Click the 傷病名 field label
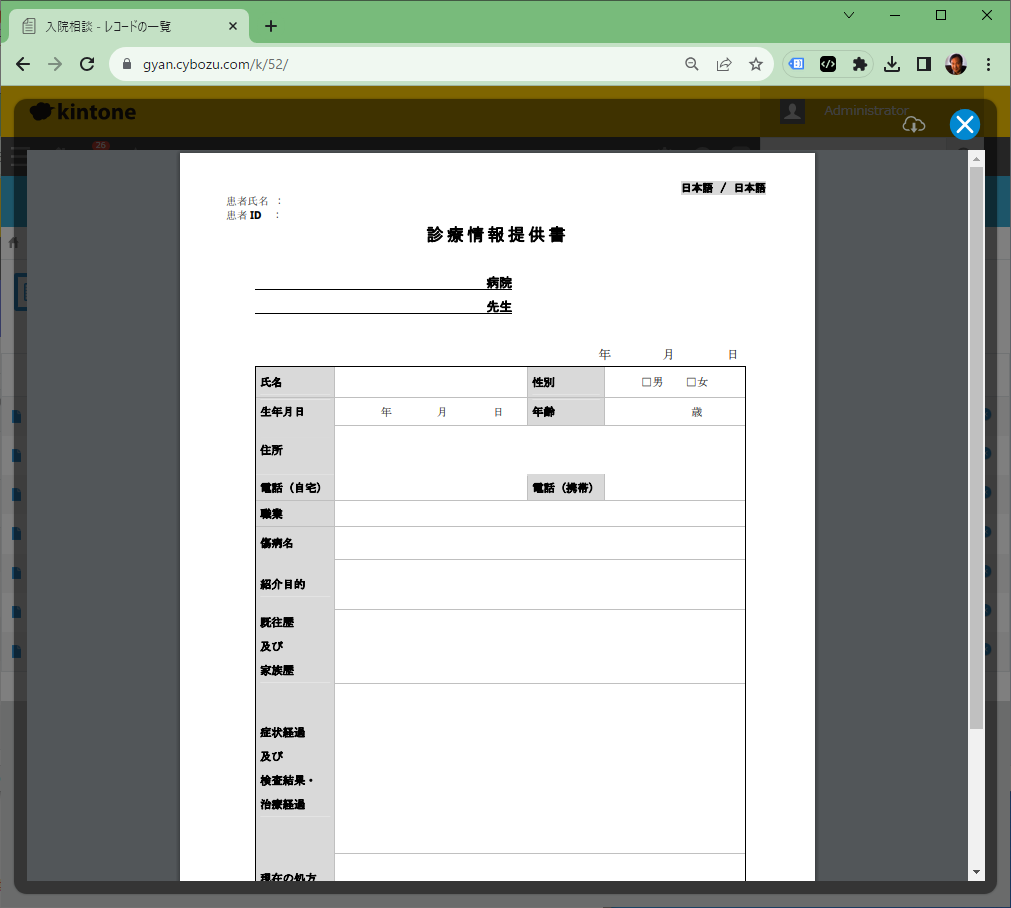Image resolution: width=1011 pixels, height=908 pixels. click(277, 543)
